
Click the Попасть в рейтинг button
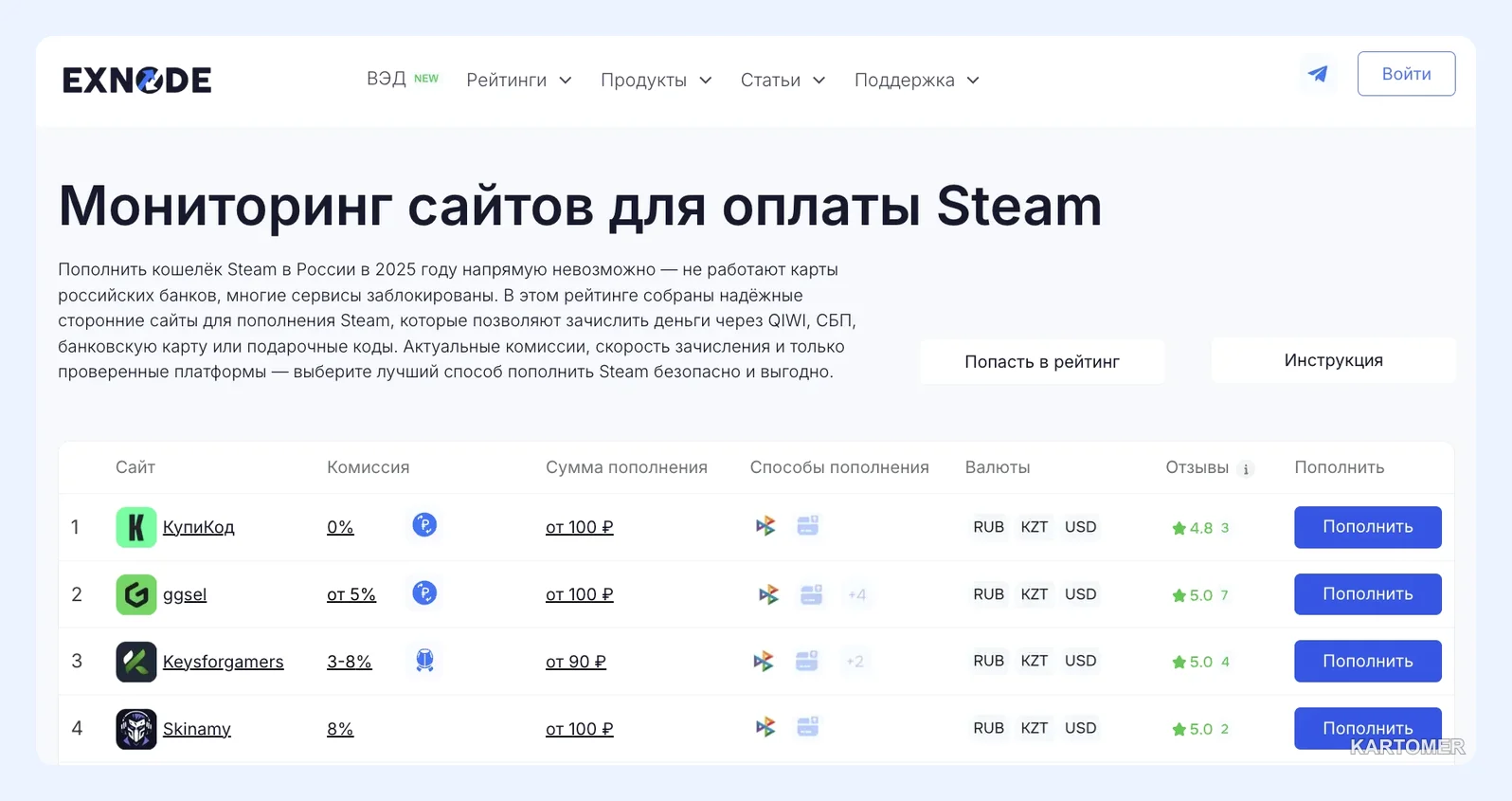tap(1042, 361)
